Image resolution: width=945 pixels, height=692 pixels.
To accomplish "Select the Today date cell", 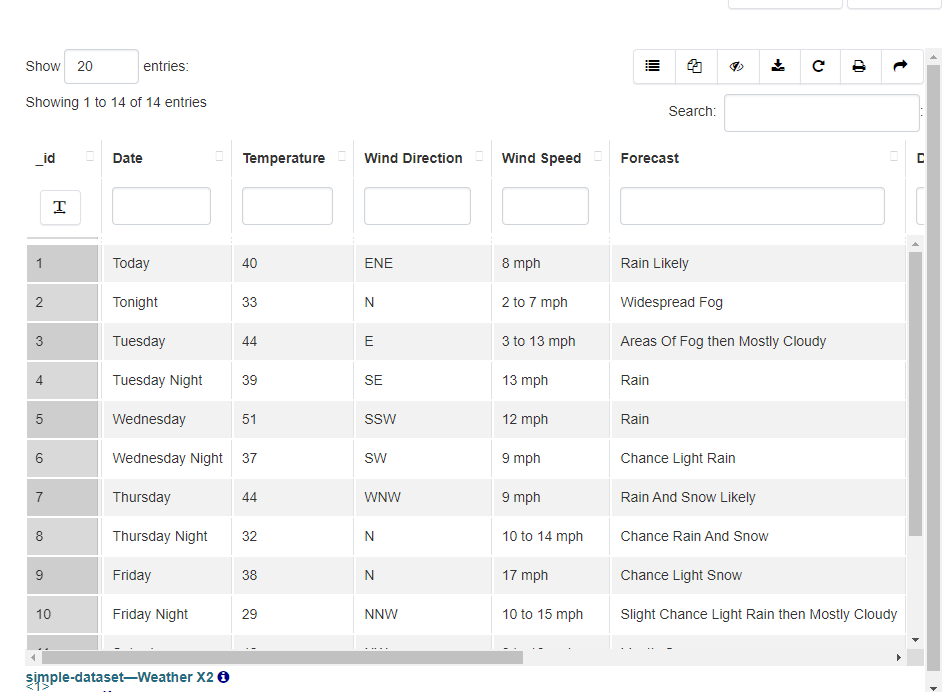I will point(168,263).
